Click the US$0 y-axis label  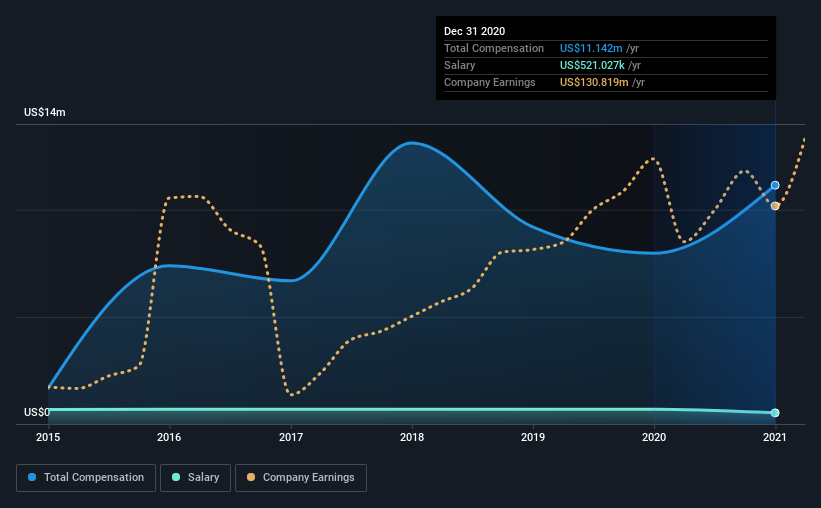(x=37, y=412)
